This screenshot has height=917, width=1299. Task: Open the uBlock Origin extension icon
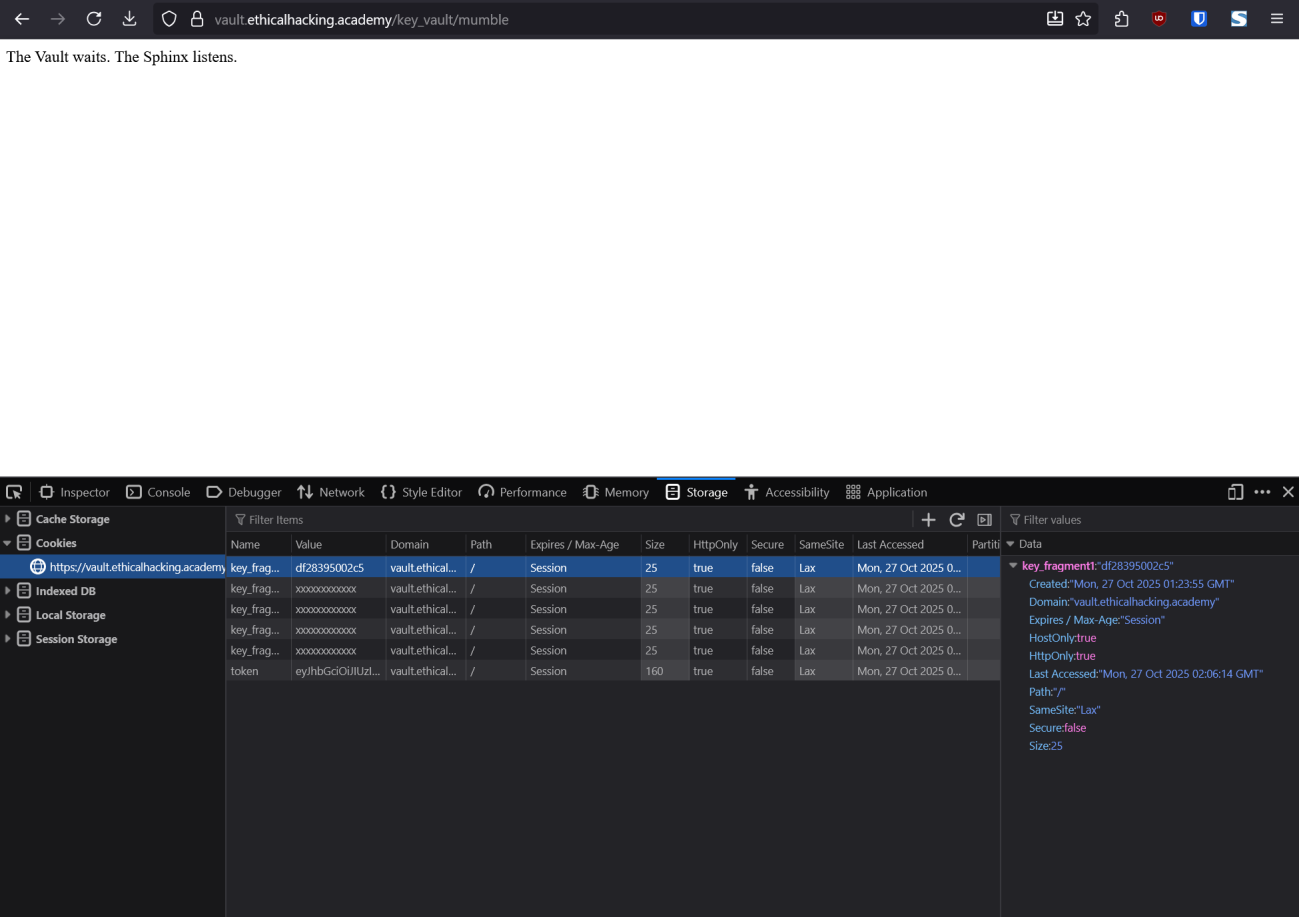pyautogui.click(x=1159, y=19)
